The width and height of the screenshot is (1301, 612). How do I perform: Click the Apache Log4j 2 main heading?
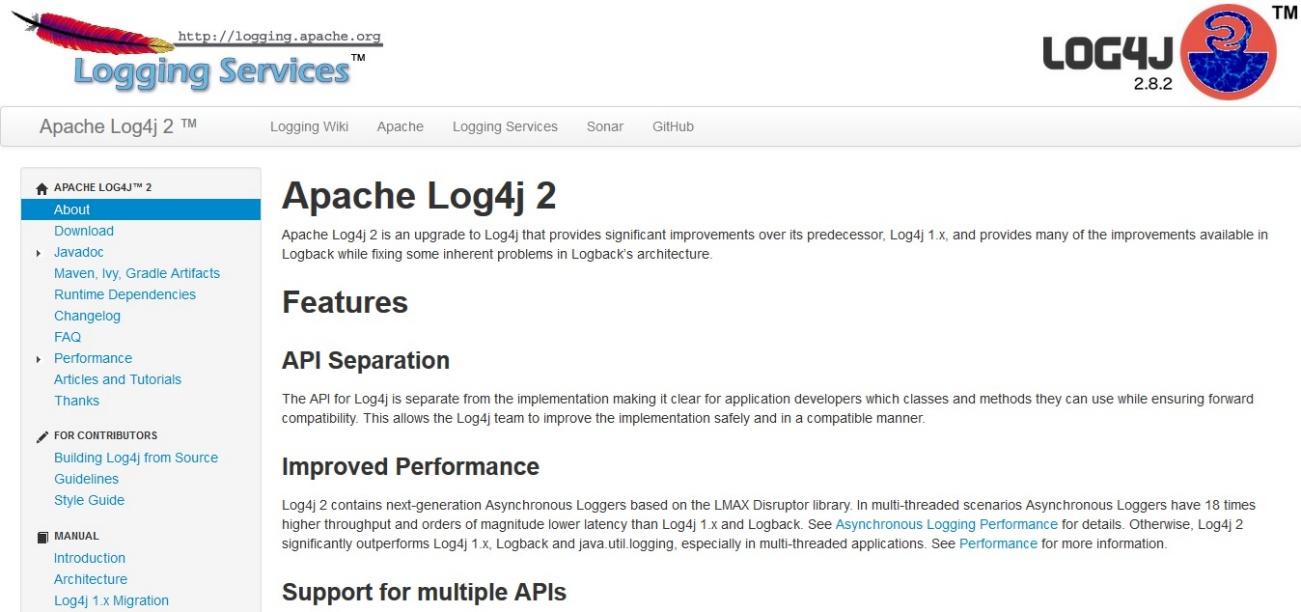pyautogui.click(x=419, y=196)
